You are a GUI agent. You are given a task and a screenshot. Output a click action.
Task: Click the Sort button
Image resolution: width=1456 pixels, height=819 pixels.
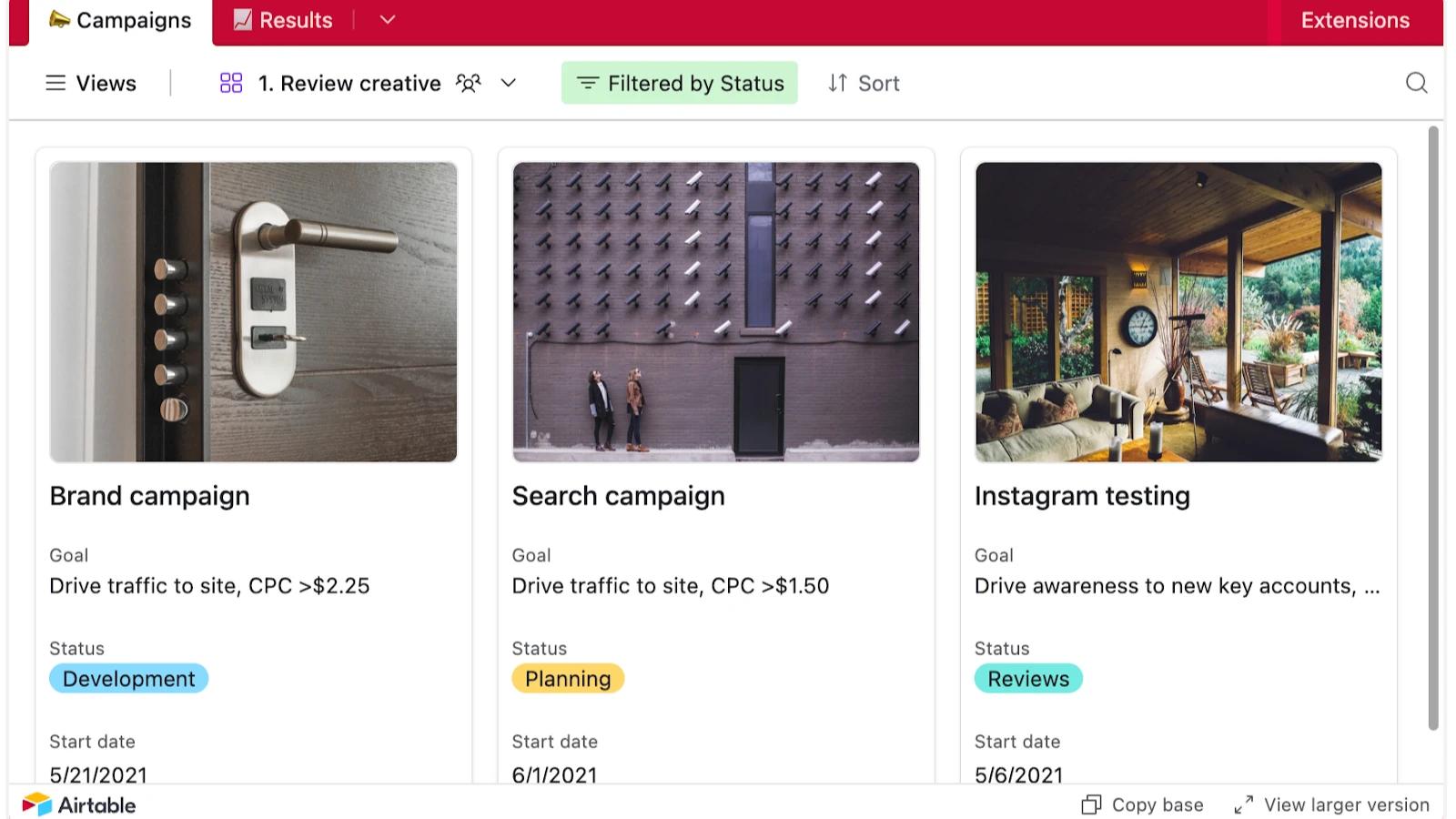coord(864,83)
